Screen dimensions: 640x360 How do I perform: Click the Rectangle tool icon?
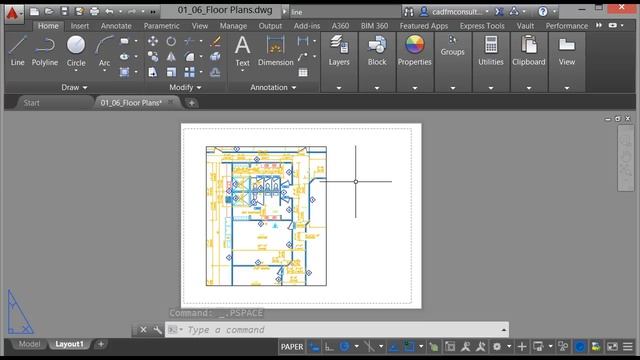tap(124, 41)
